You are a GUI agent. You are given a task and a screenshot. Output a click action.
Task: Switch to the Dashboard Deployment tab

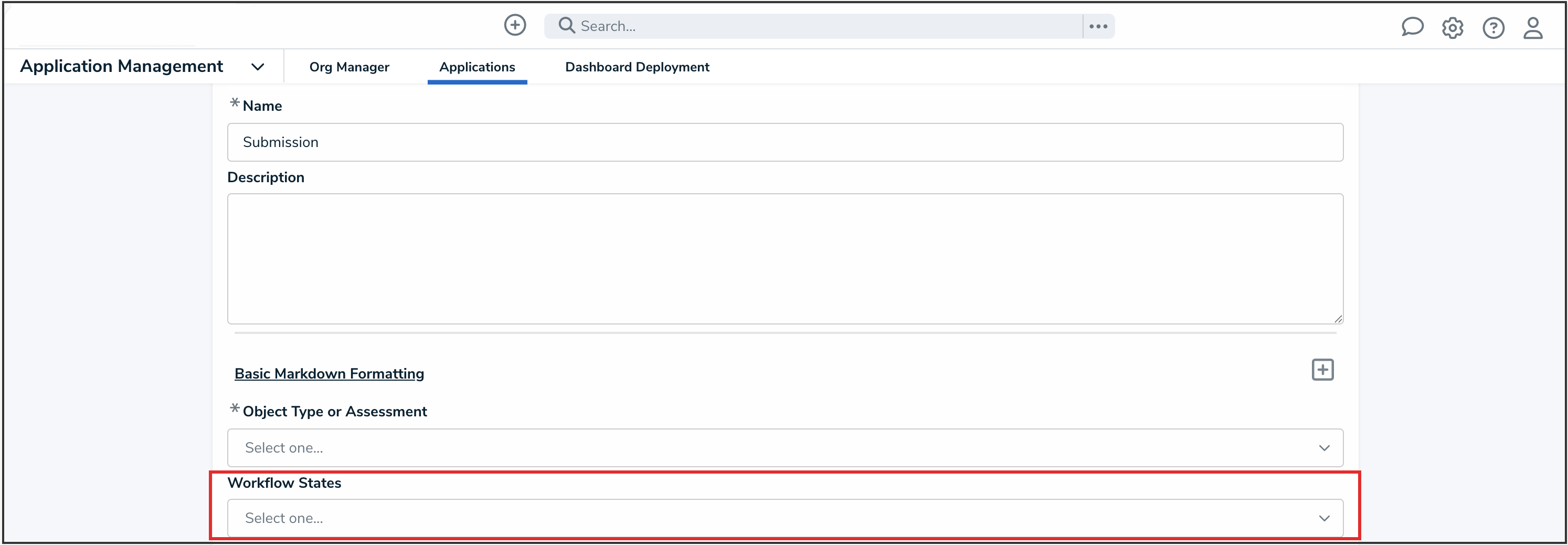[637, 67]
